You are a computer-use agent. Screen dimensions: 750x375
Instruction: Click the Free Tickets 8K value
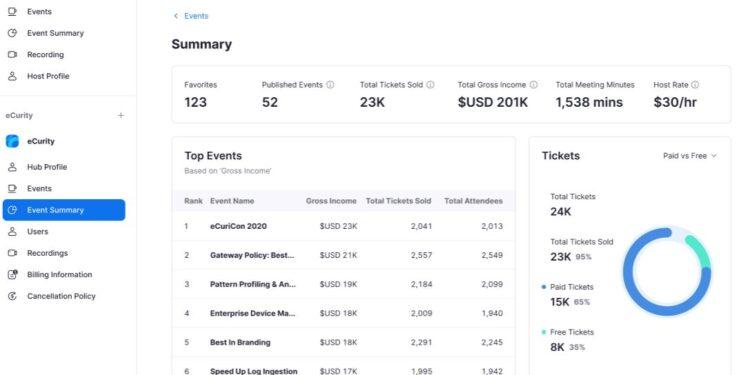[557, 347]
